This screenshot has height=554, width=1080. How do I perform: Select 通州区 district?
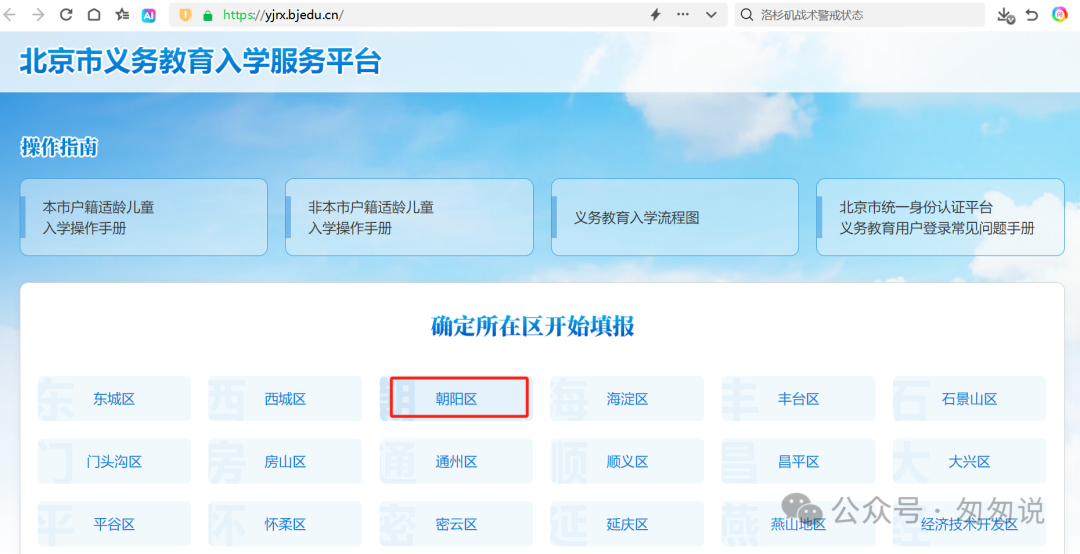point(456,461)
